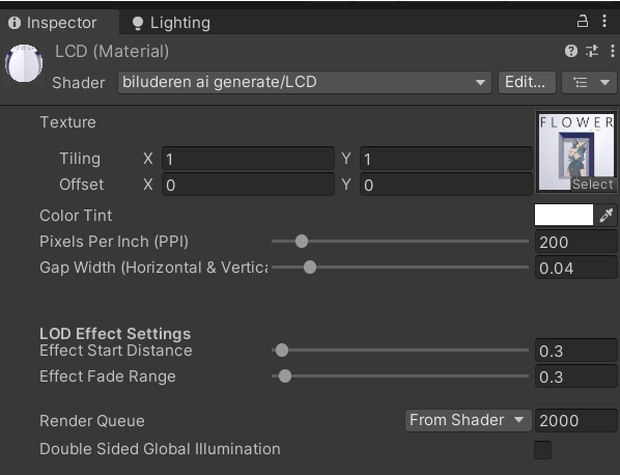The image size is (620, 475).
Task: Open the Shader dropdown biluderen ai generate/LCD
Action: click(304, 82)
